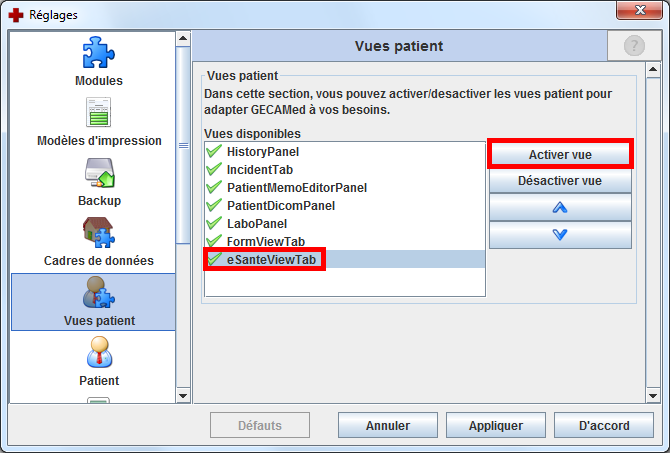Click Appliquer to apply changes

click(x=496, y=425)
